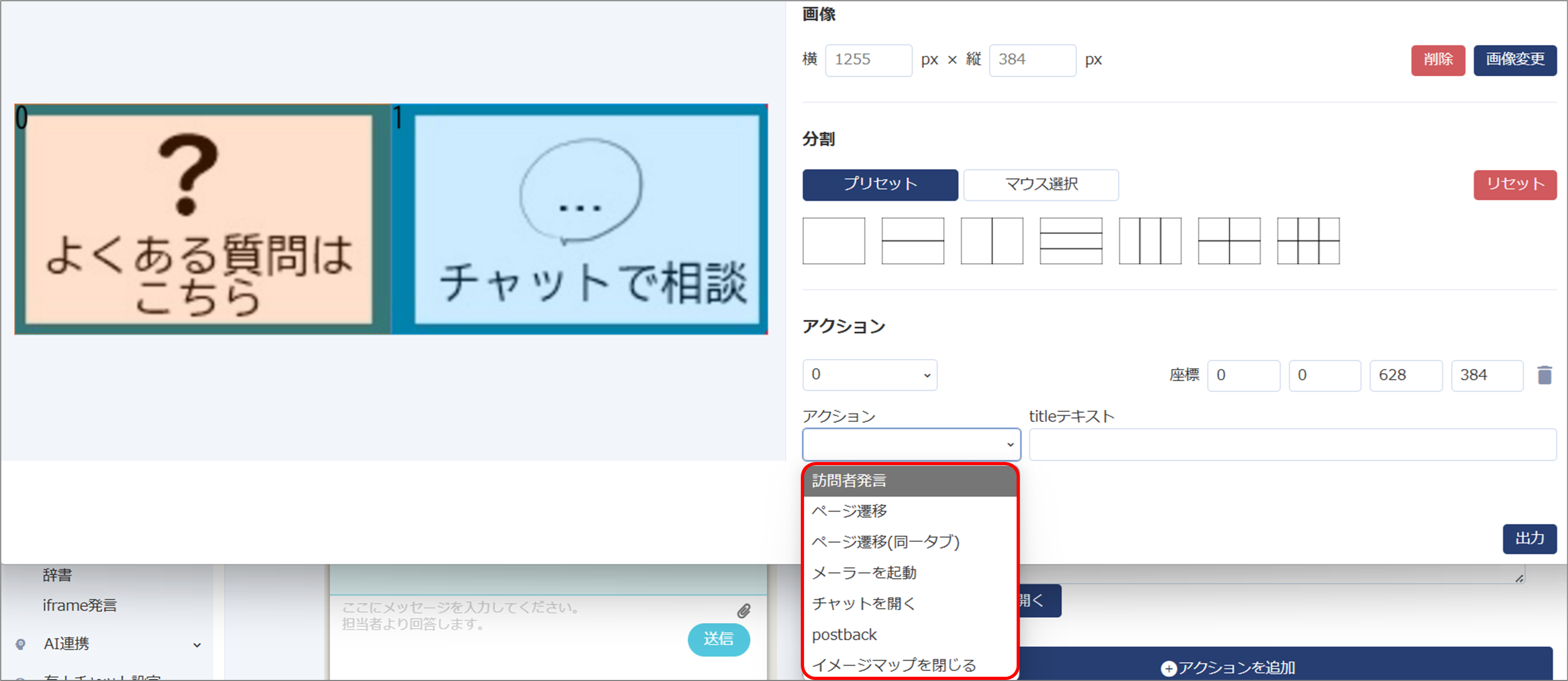
Task: Expand the AI連携 sidebar section
Action: [x=197, y=644]
